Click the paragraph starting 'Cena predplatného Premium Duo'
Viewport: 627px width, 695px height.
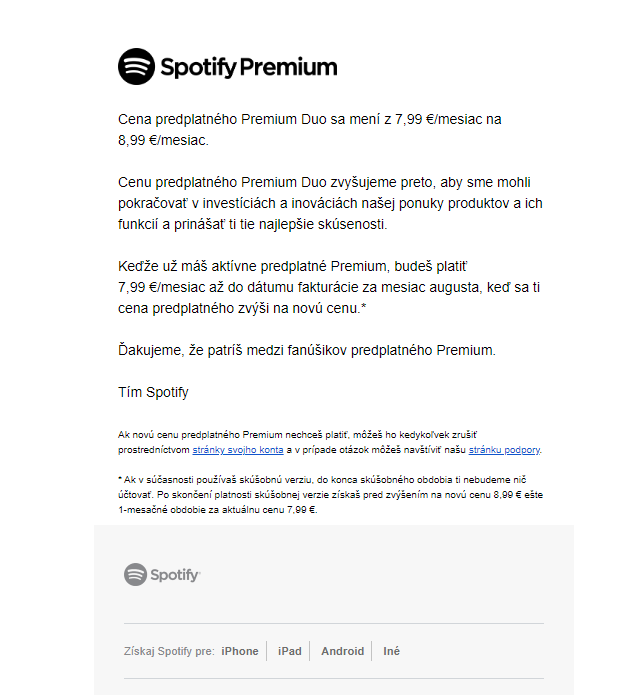pos(309,129)
